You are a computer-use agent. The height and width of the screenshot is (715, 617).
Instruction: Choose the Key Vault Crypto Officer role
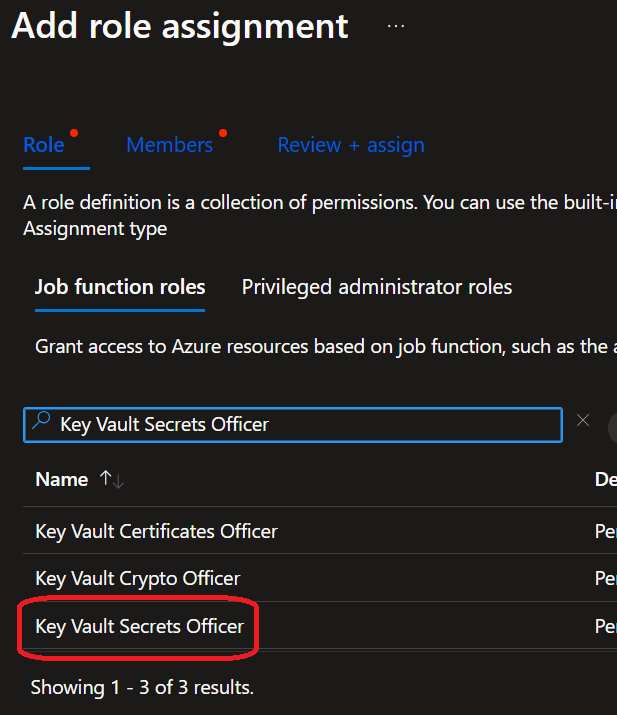[138, 578]
